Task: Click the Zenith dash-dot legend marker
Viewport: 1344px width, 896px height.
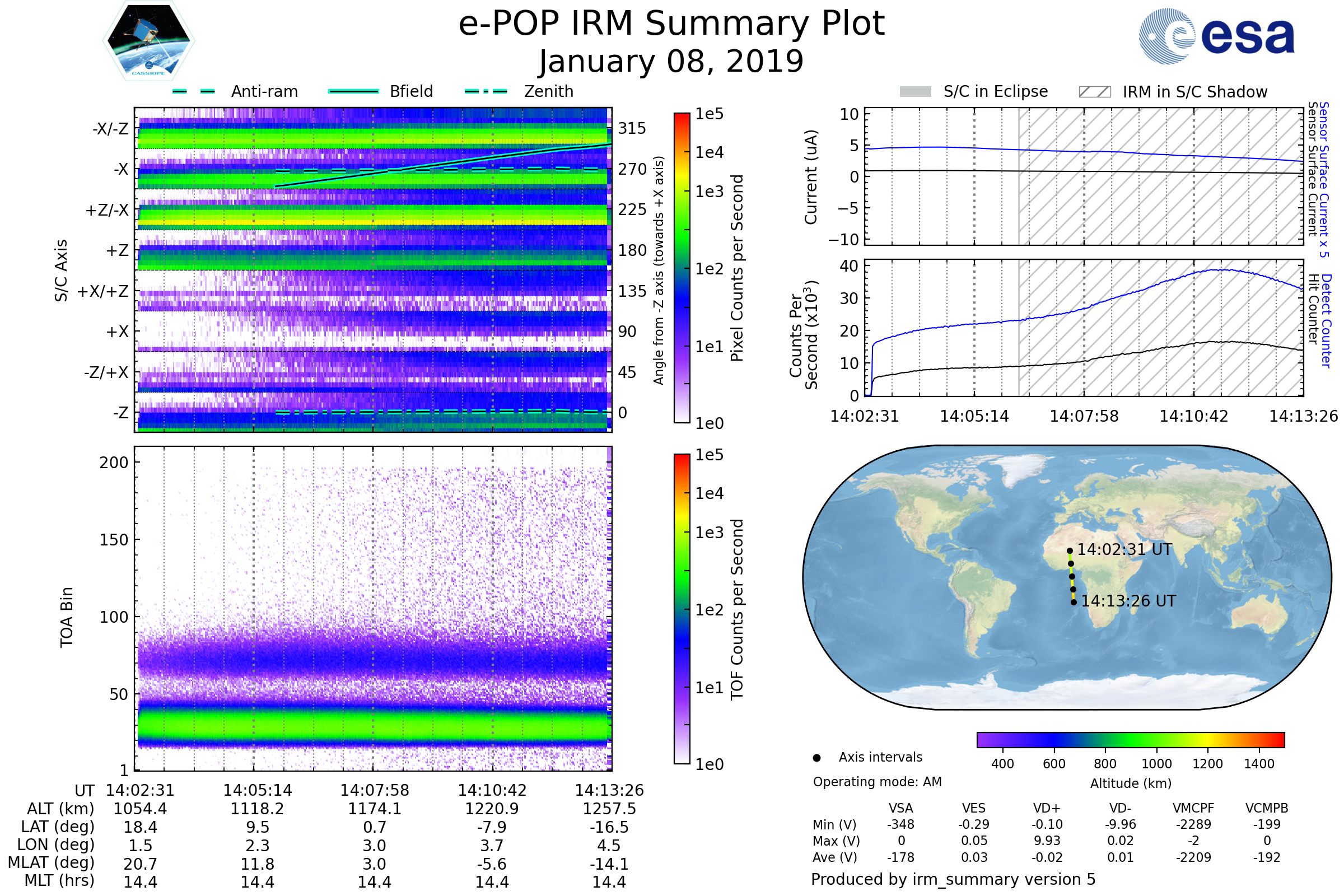Action: pyautogui.click(x=486, y=91)
